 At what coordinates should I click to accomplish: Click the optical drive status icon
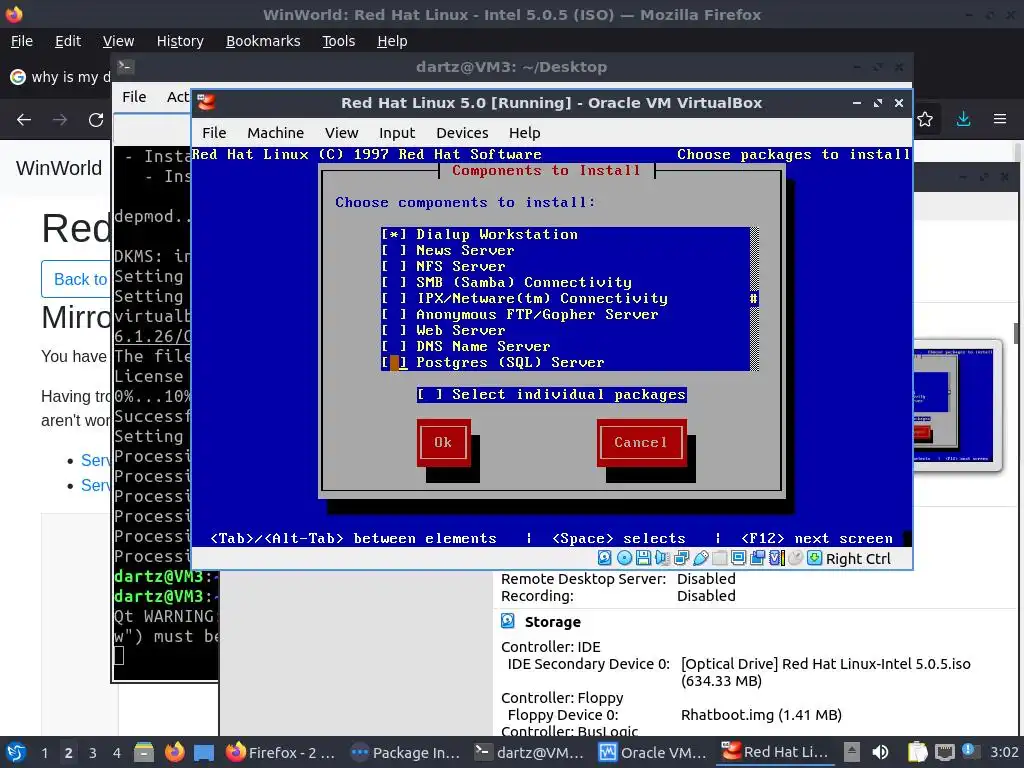[624, 558]
